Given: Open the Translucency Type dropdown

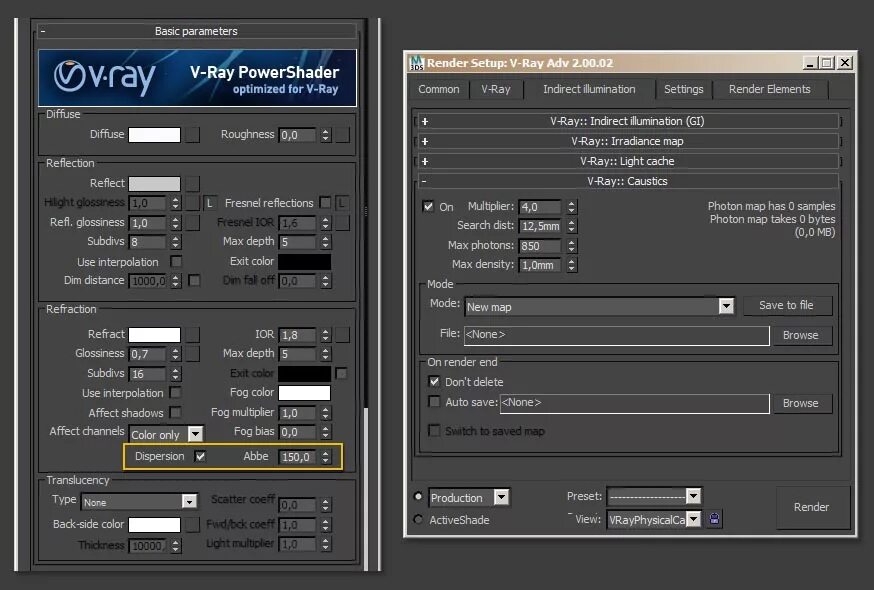Looking at the screenshot, I should 139,502.
